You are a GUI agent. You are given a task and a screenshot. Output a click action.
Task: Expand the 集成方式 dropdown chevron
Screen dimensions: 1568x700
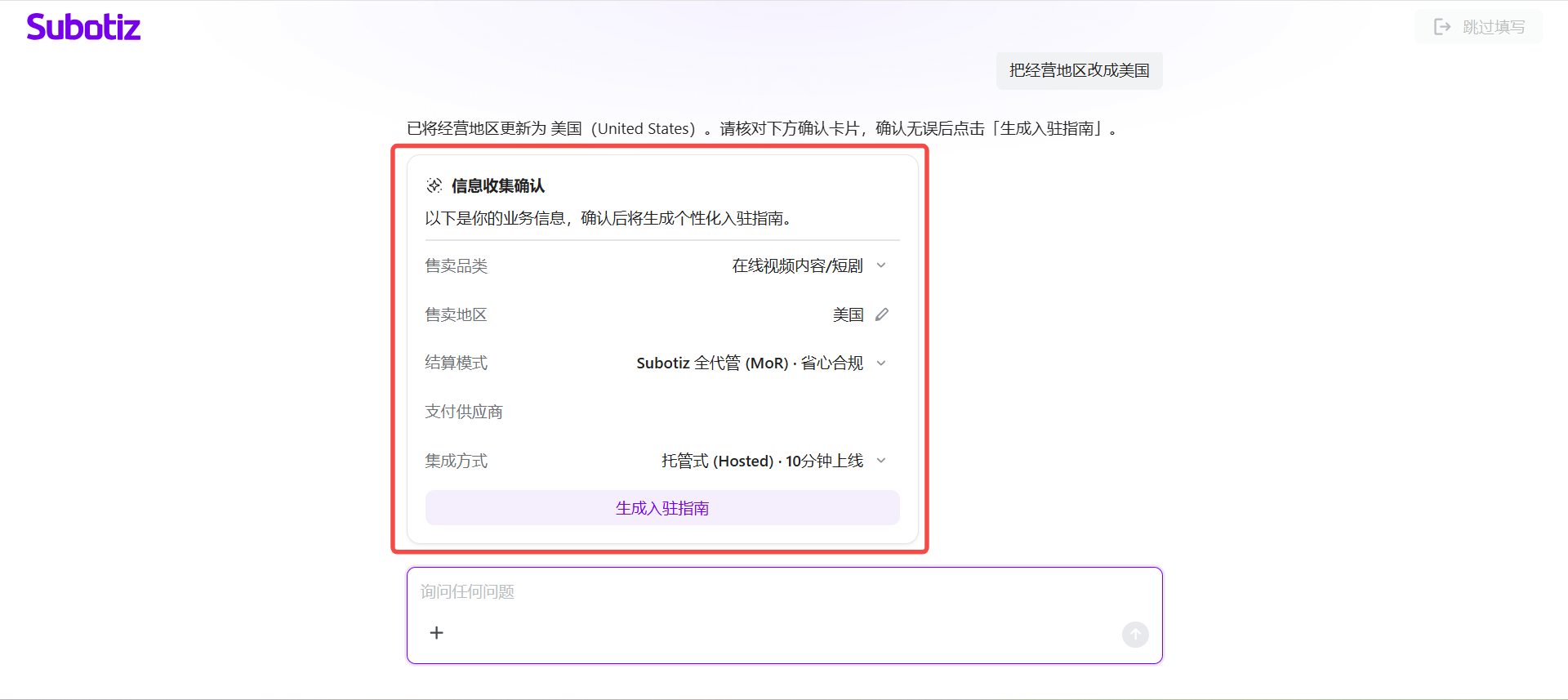point(881,461)
